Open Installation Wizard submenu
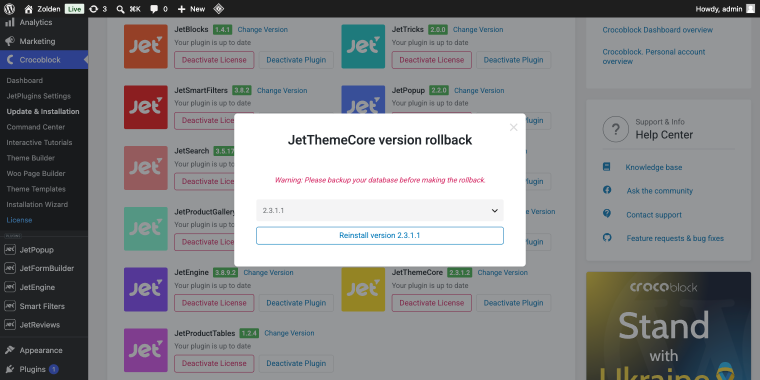 37,205
